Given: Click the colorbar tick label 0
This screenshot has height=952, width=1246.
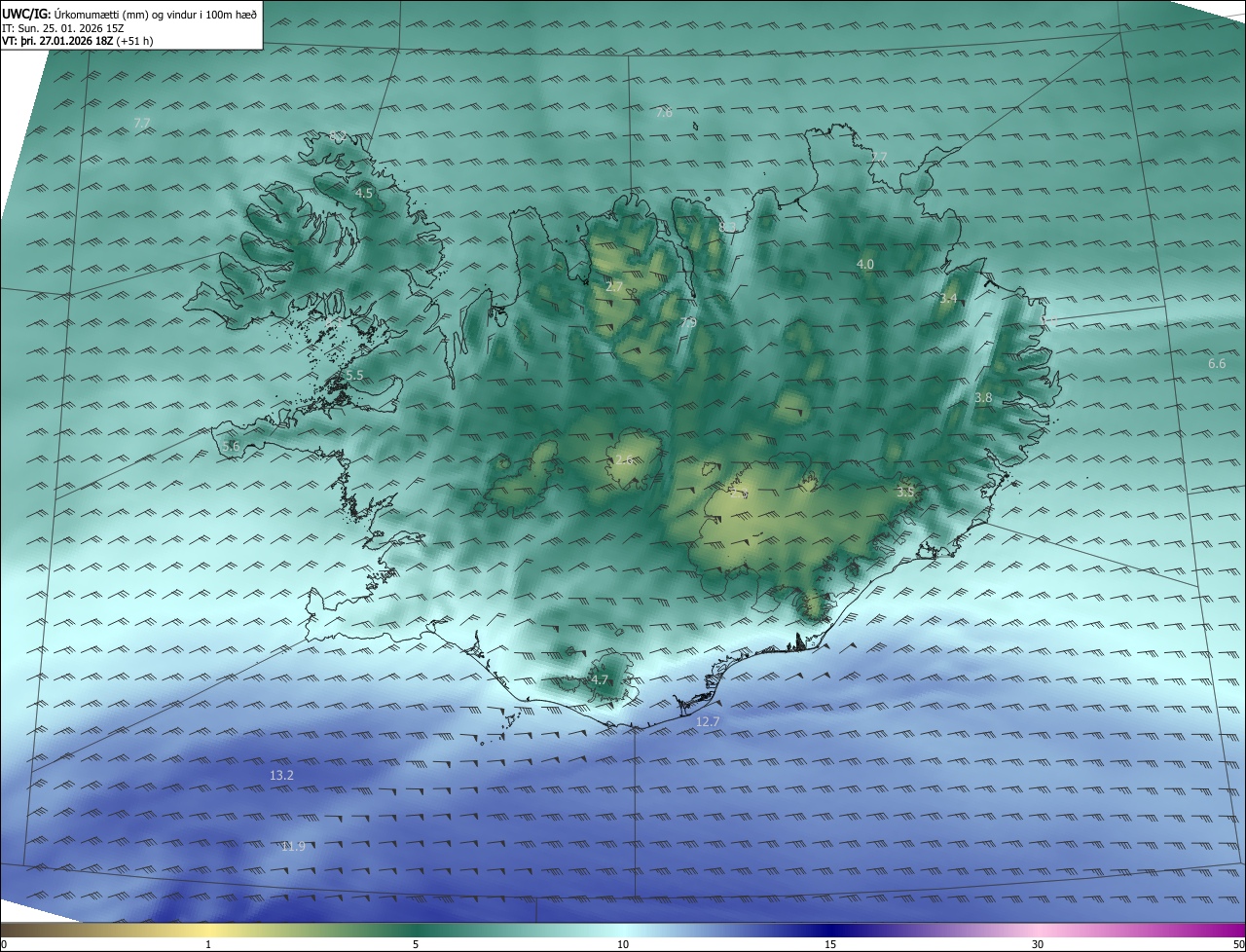Looking at the screenshot, I should (4, 945).
